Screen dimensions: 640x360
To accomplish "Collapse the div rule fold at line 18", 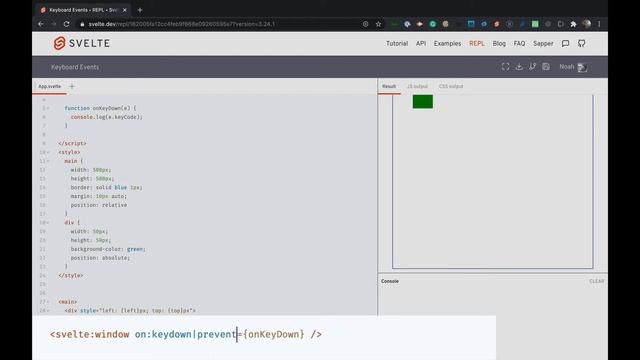I will 48,223.
